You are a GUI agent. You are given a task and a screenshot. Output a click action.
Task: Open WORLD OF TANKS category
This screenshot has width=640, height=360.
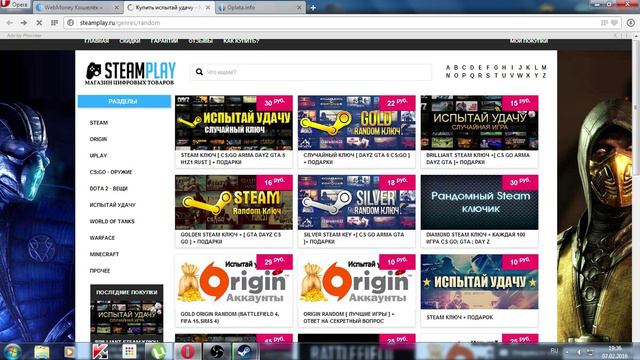point(112,221)
